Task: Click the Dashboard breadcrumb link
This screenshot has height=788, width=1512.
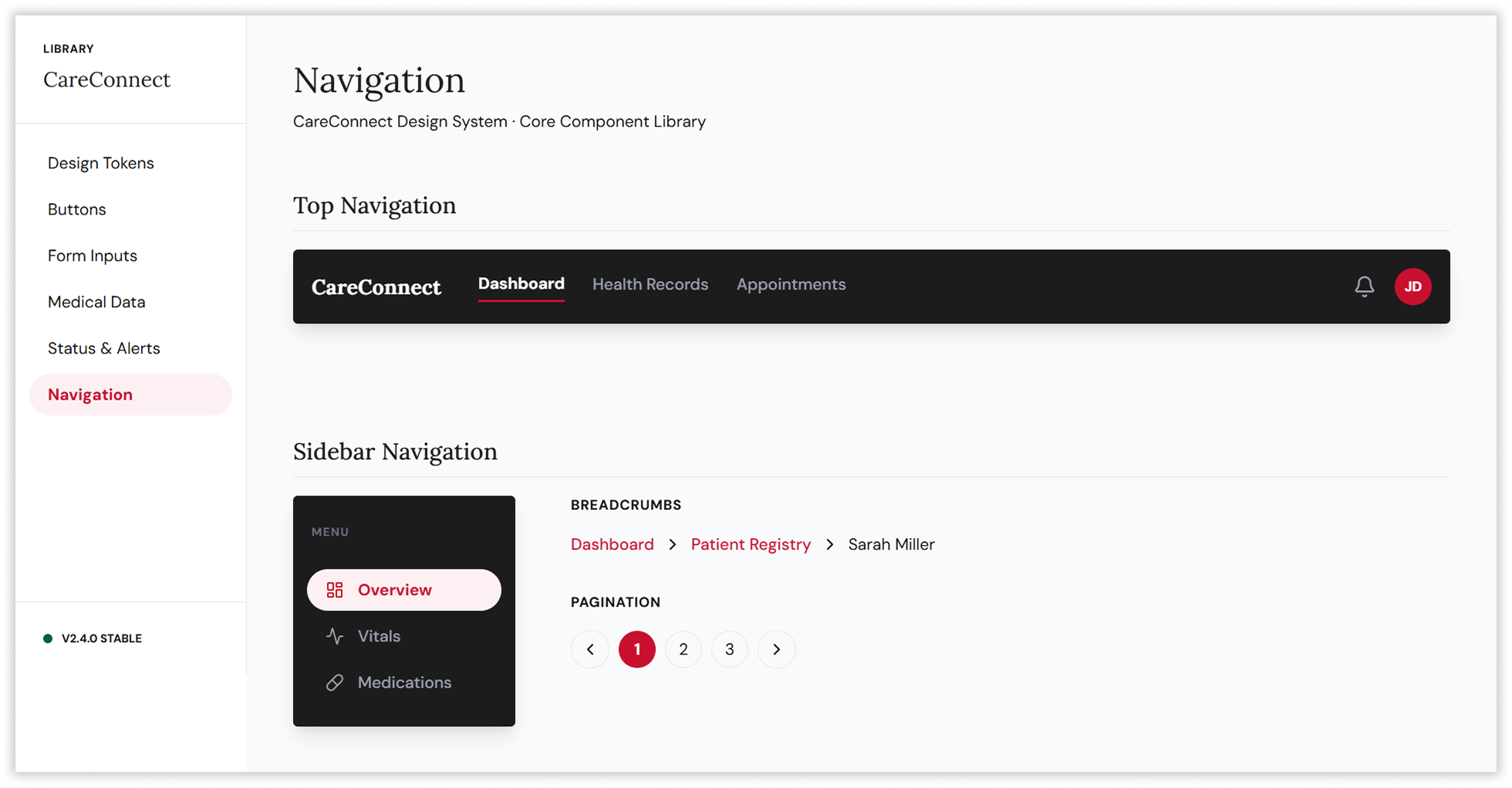Action: coord(612,544)
